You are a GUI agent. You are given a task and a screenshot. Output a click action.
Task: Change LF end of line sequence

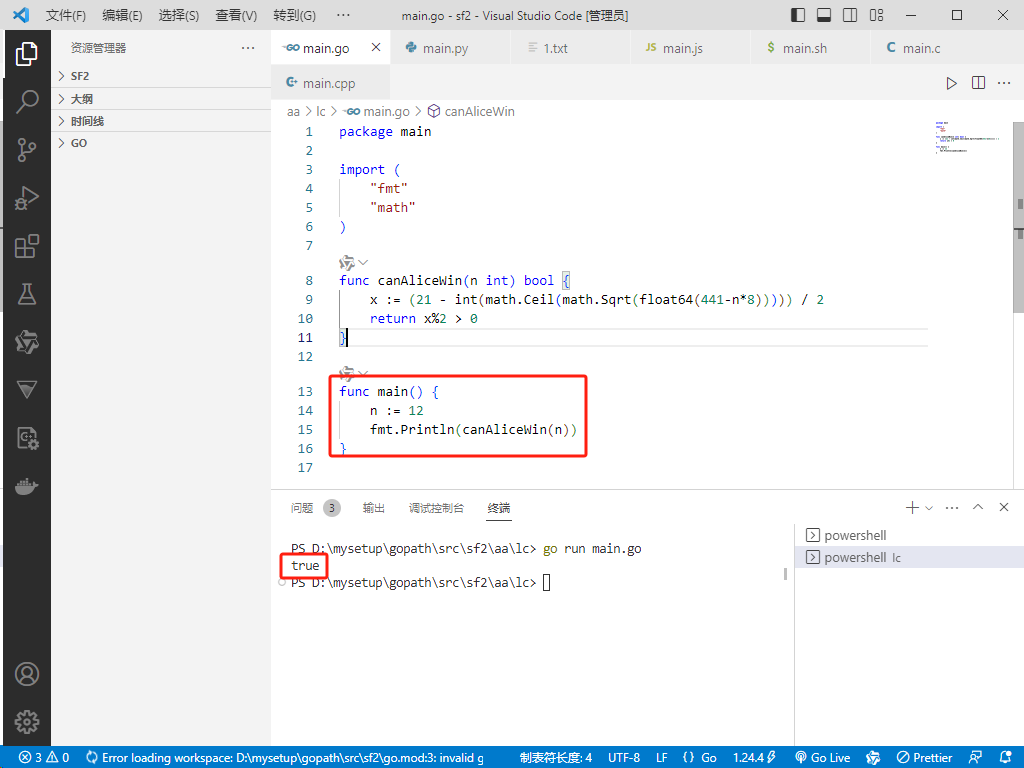(x=662, y=758)
